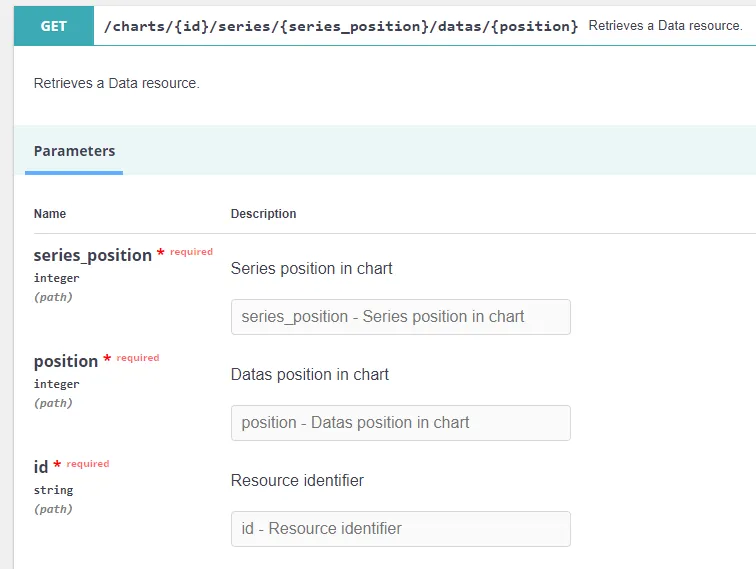The width and height of the screenshot is (756, 569).
Task: Click the body description 'Retrieves a Data resource.'
Action: [x=117, y=83]
